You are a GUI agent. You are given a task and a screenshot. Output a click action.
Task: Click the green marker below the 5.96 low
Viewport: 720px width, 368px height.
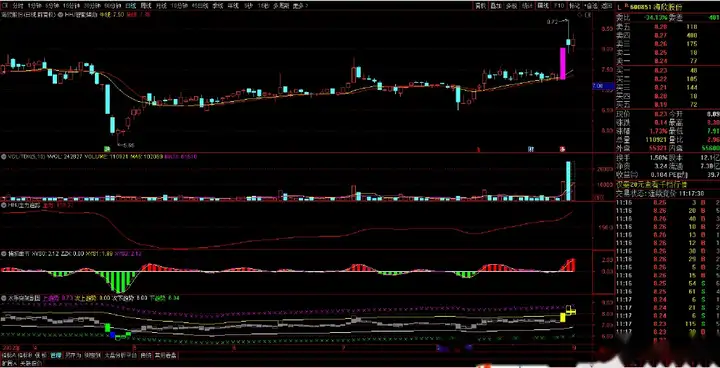pyautogui.click(x=107, y=148)
